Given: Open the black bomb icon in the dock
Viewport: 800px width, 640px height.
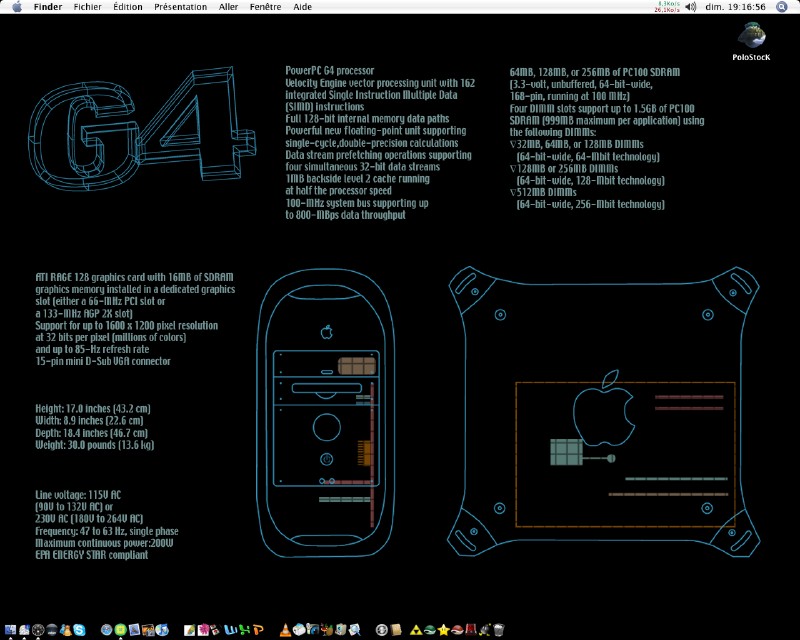Looking at the screenshot, I should pyautogui.click(x=485, y=630).
